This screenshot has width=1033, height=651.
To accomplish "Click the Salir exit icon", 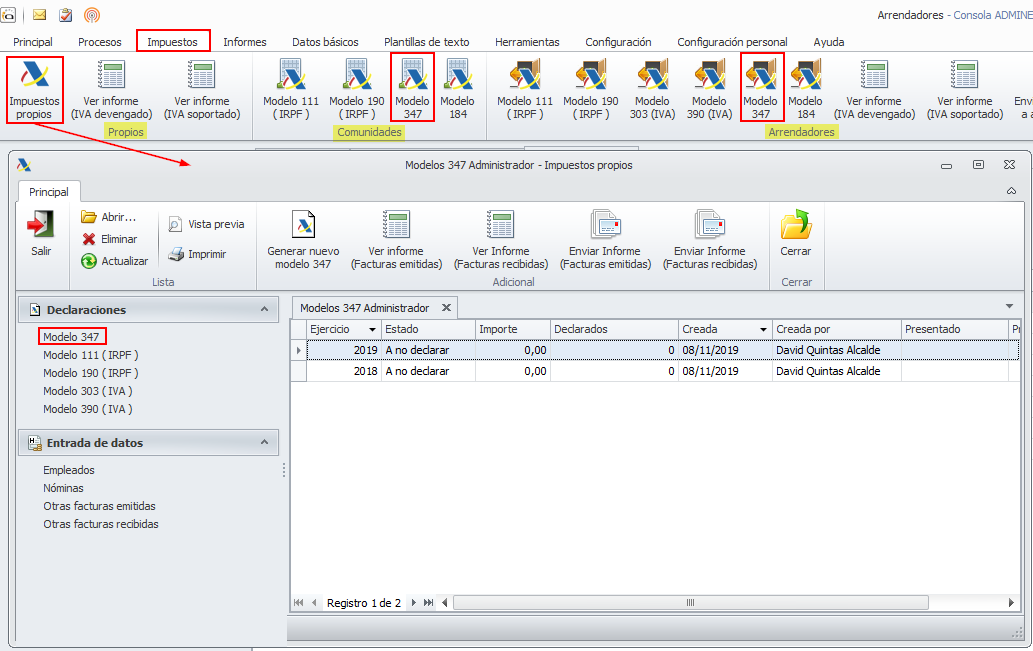I will 41,235.
